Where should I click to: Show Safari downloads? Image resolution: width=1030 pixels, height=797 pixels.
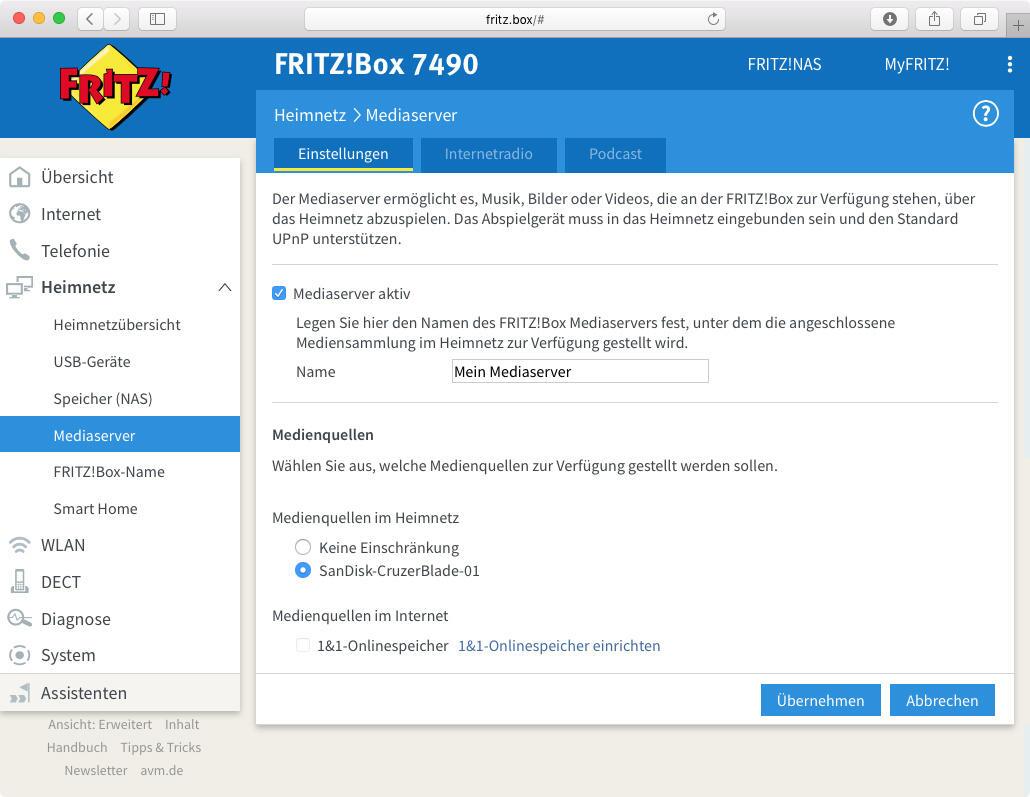pos(889,19)
